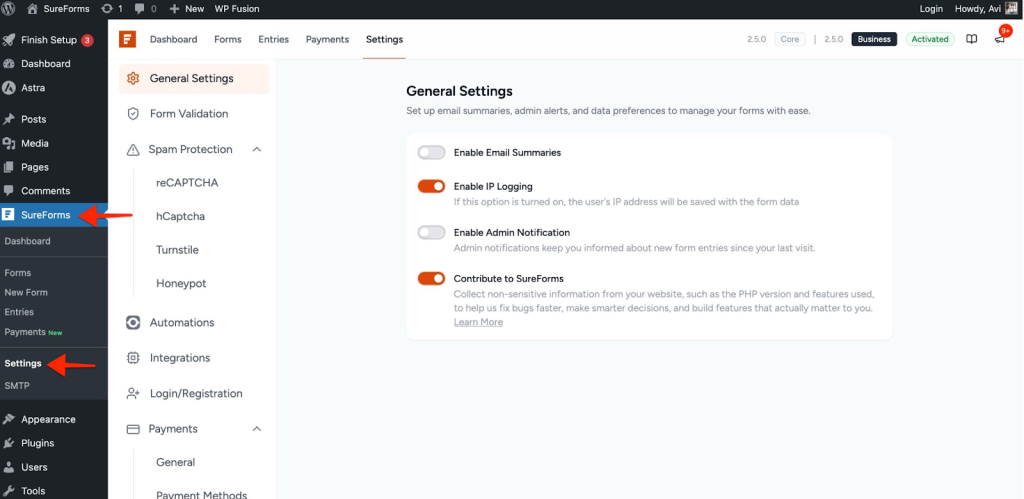1024x499 pixels.
Task: Open Honeypot settings
Action: [181, 283]
